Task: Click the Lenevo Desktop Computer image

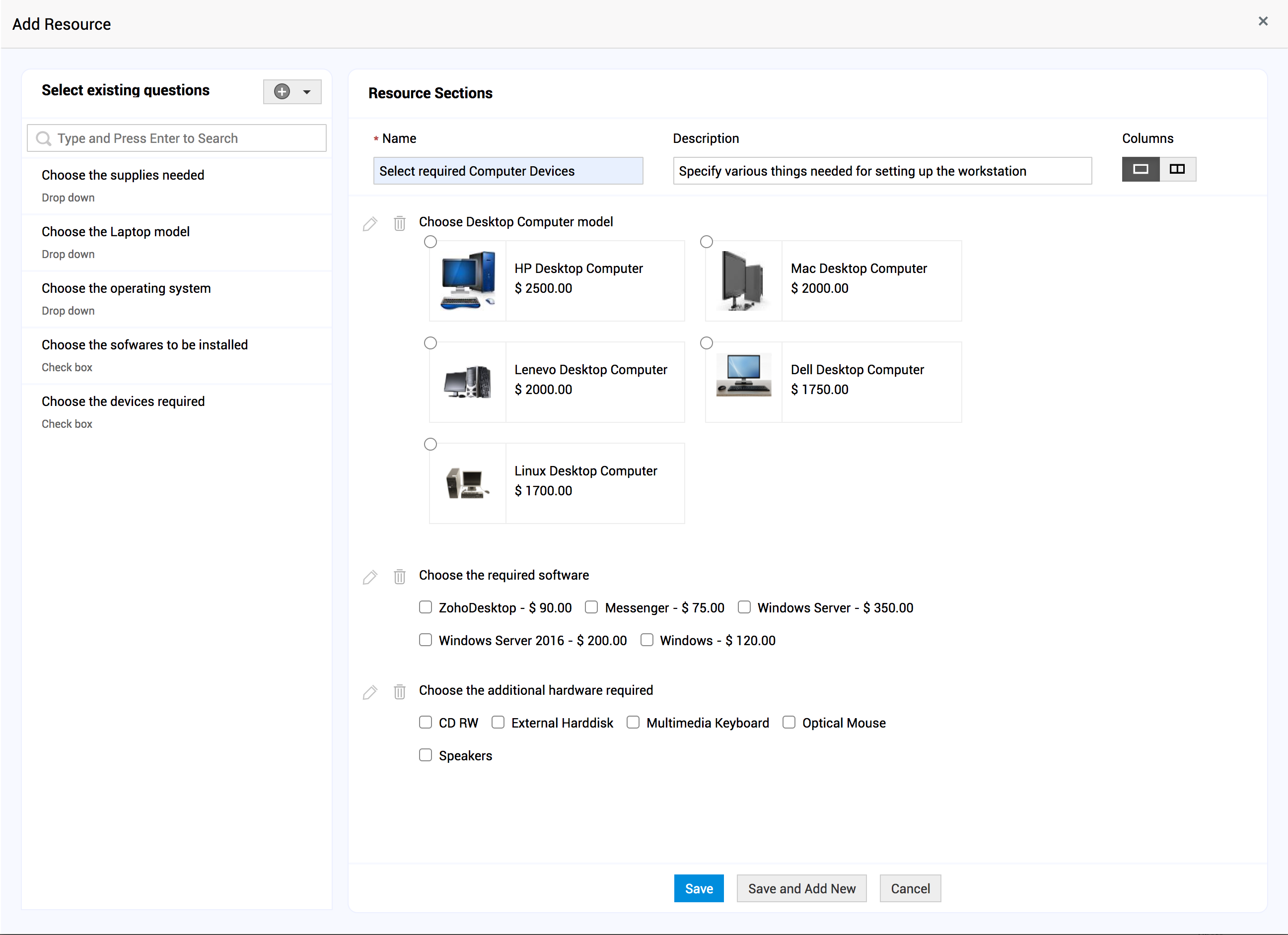Action: tap(468, 382)
